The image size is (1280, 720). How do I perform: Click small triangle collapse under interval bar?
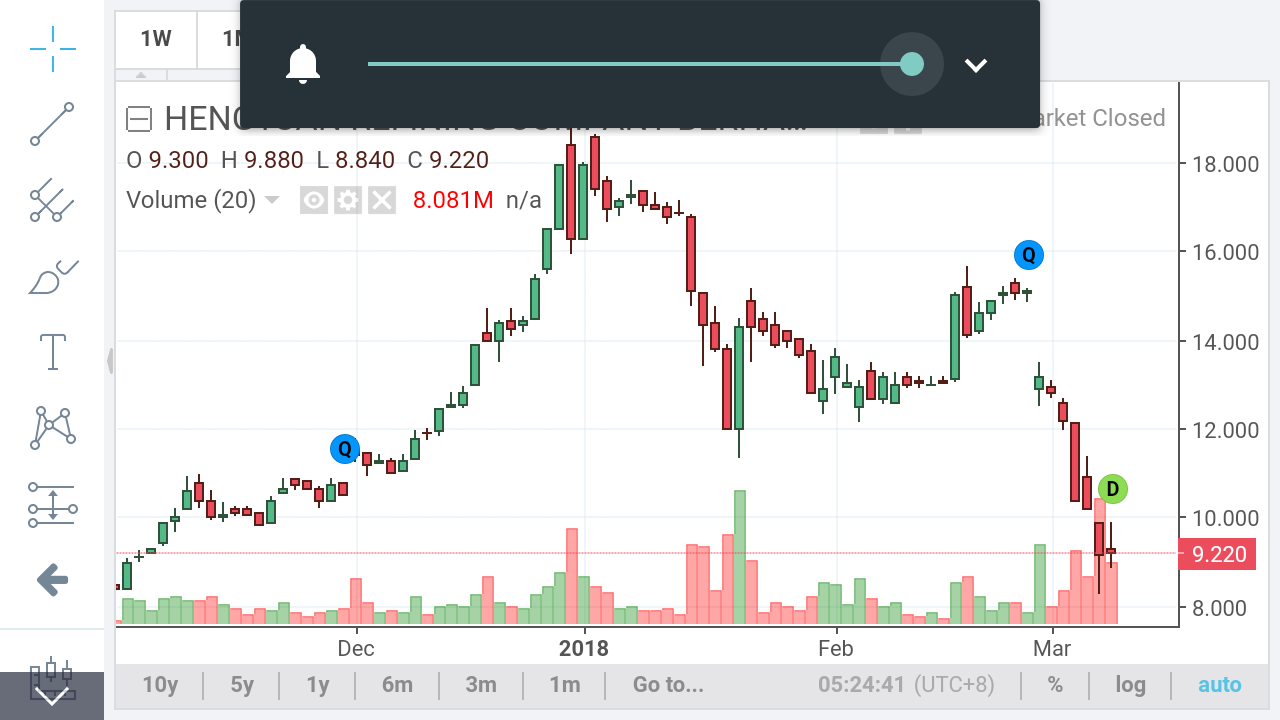click(x=142, y=75)
